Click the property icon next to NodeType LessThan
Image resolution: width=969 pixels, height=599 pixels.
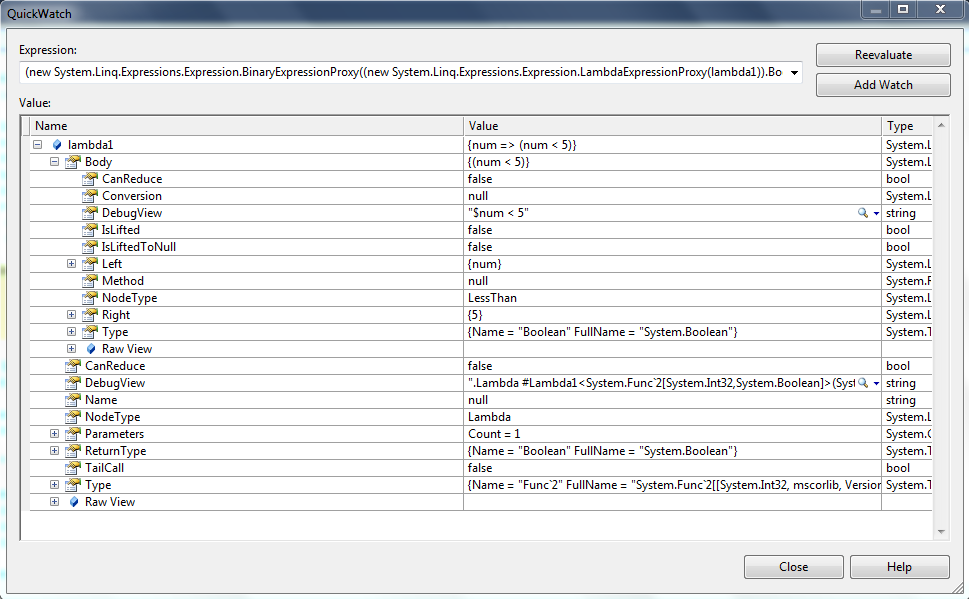click(x=87, y=297)
